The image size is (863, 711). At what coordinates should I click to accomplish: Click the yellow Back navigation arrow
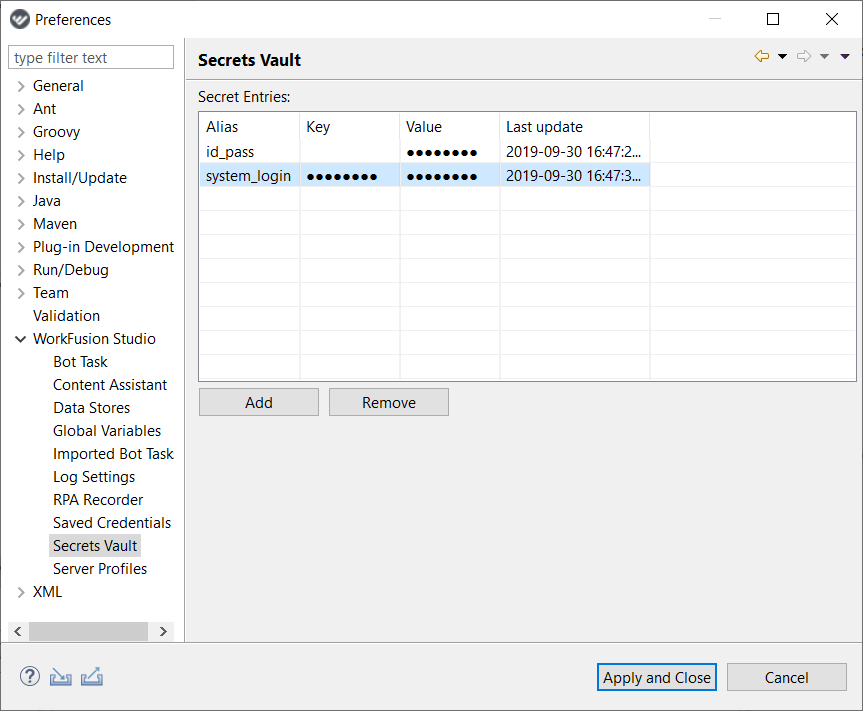pos(762,56)
